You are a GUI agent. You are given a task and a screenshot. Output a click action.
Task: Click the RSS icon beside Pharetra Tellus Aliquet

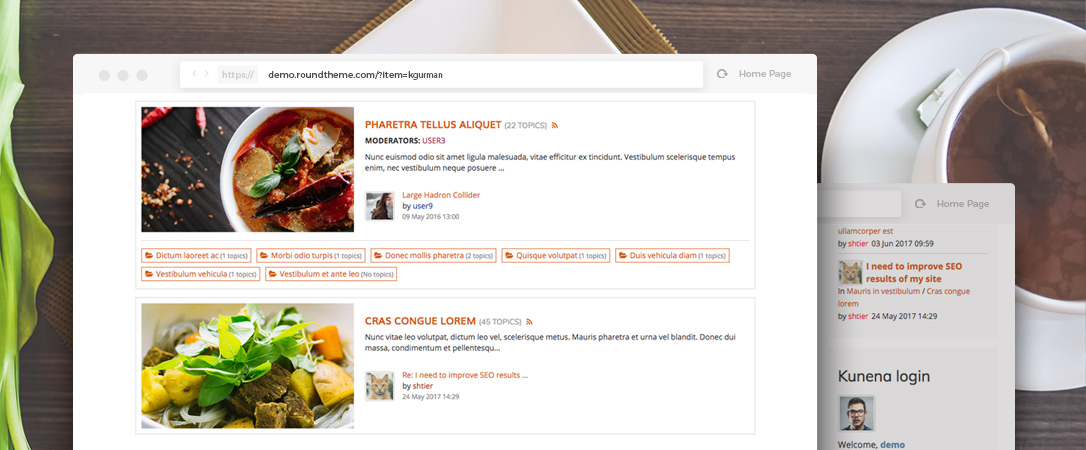[x=555, y=126]
